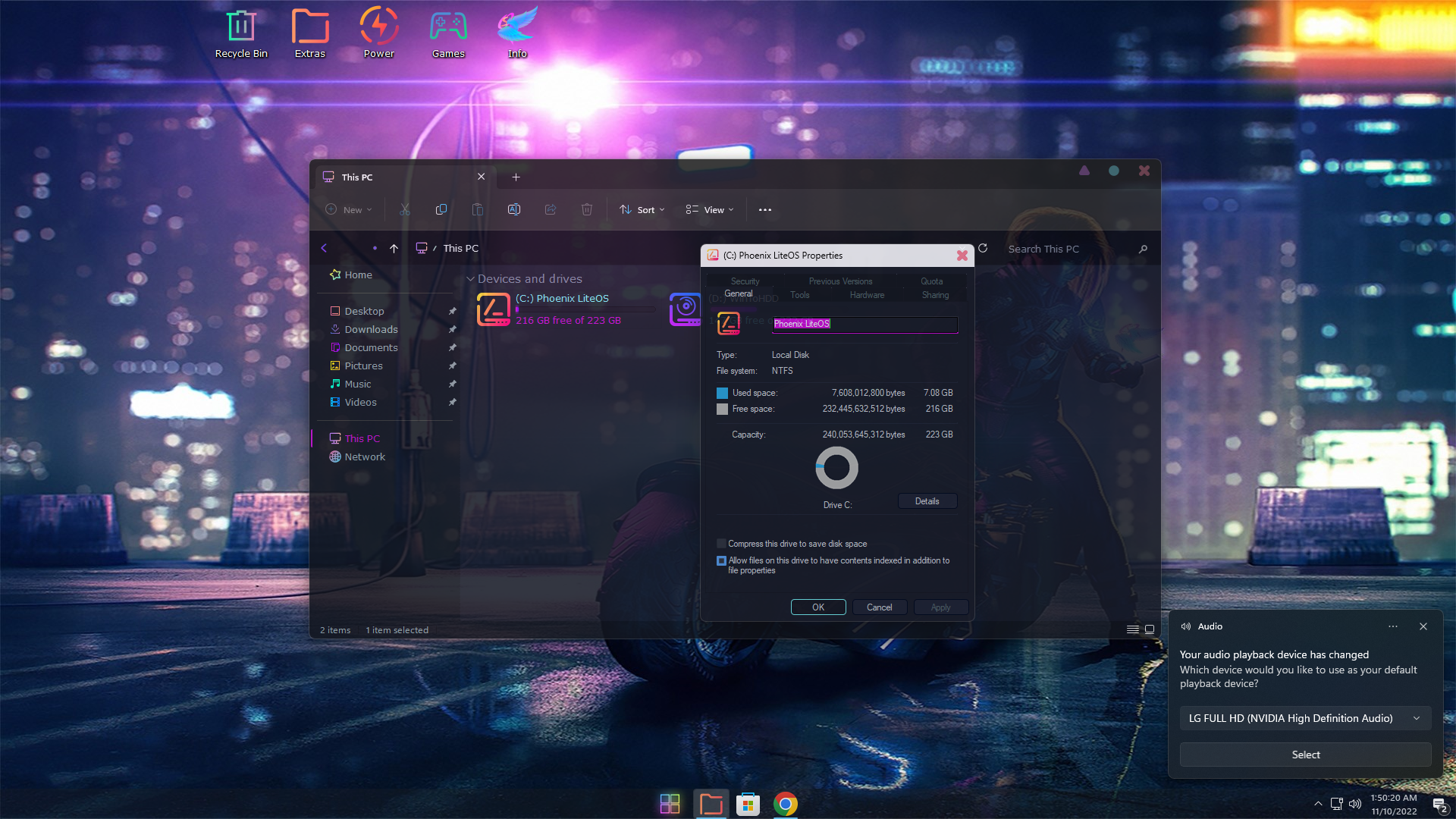Click Cancel in the Properties dialog
The width and height of the screenshot is (1456, 819).
880,607
